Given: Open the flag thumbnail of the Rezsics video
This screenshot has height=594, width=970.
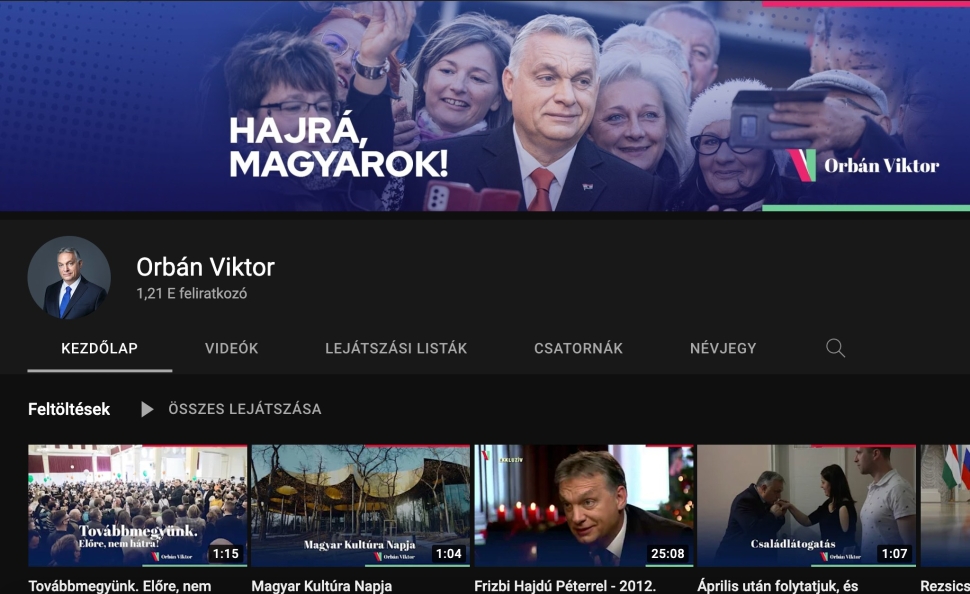Looking at the screenshot, I should [x=945, y=506].
